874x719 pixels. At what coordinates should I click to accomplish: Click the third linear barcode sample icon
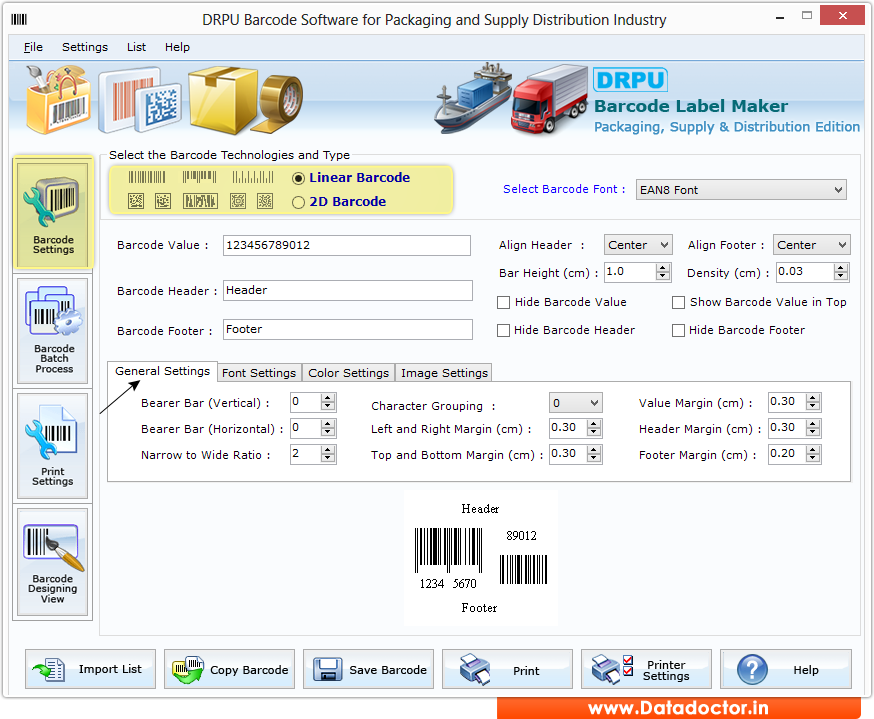pos(253,177)
